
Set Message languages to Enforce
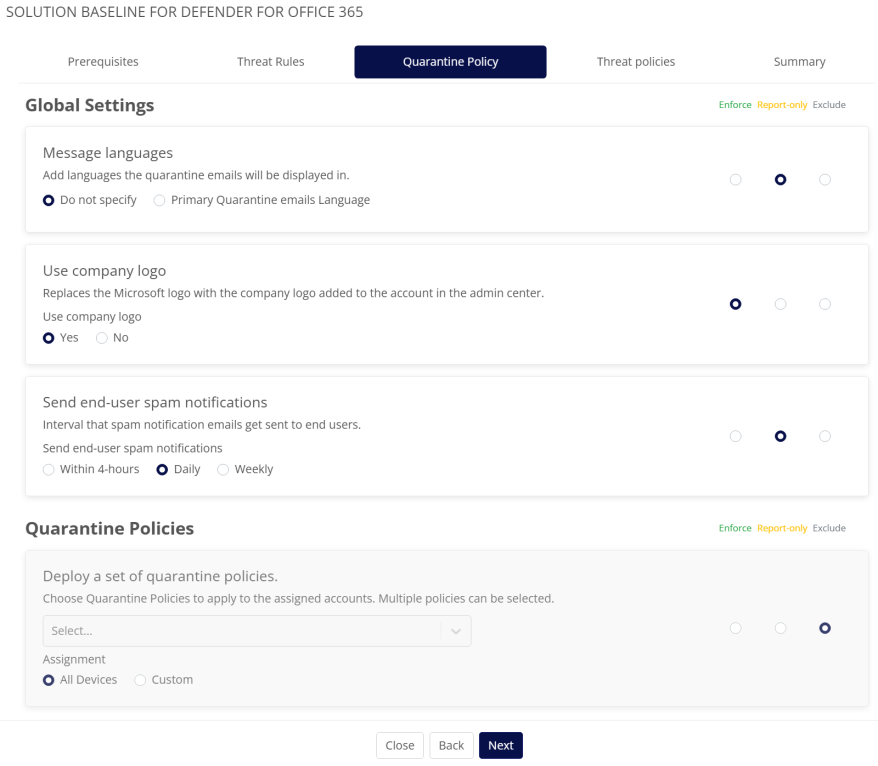tap(736, 180)
